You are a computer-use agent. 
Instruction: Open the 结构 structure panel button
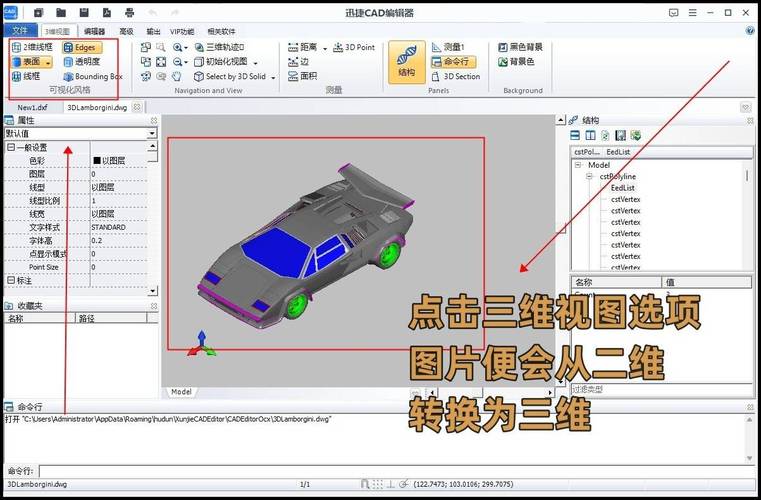click(x=406, y=61)
